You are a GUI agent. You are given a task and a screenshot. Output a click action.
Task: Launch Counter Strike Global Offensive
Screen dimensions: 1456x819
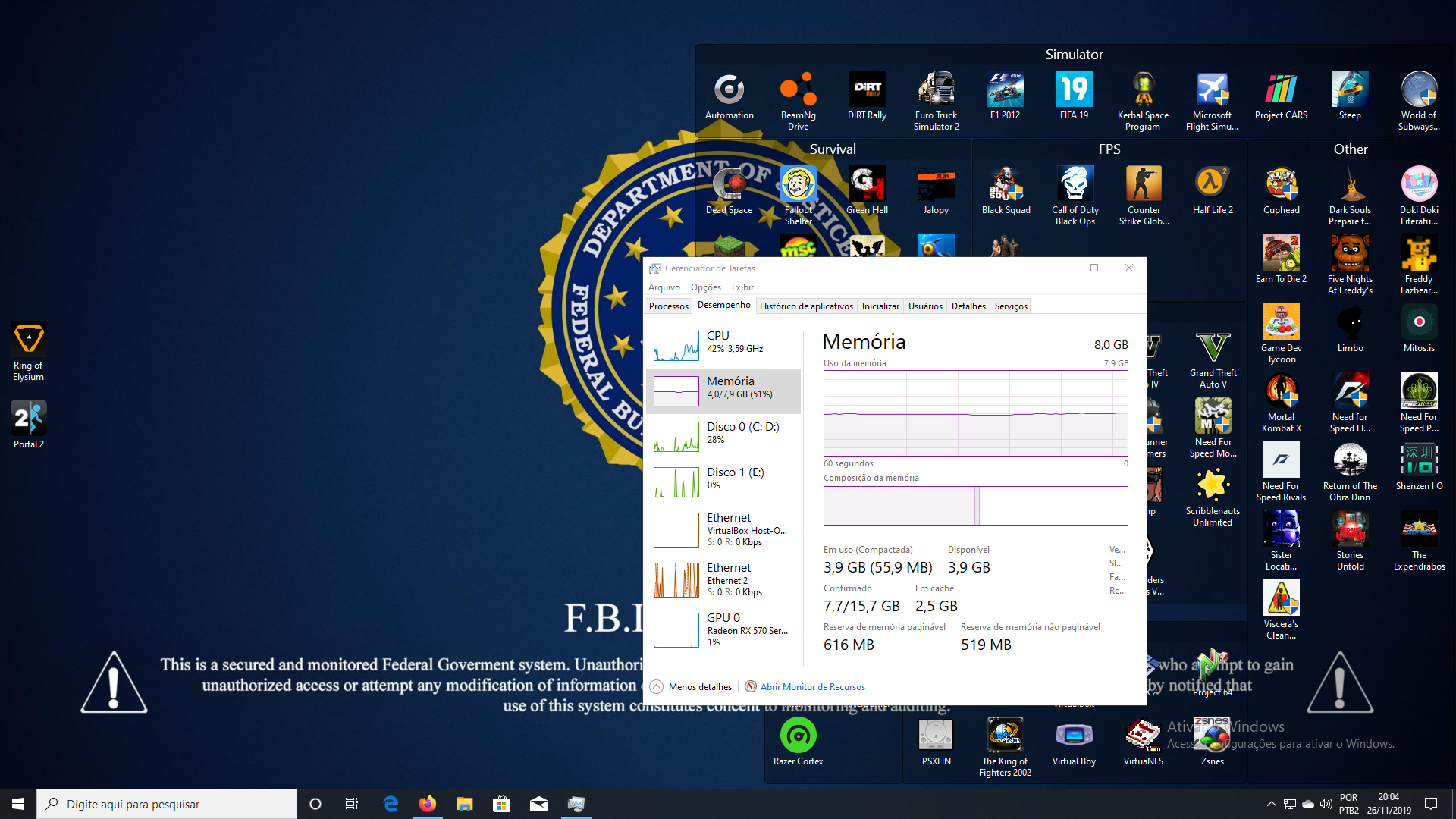pyautogui.click(x=1144, y=196)
